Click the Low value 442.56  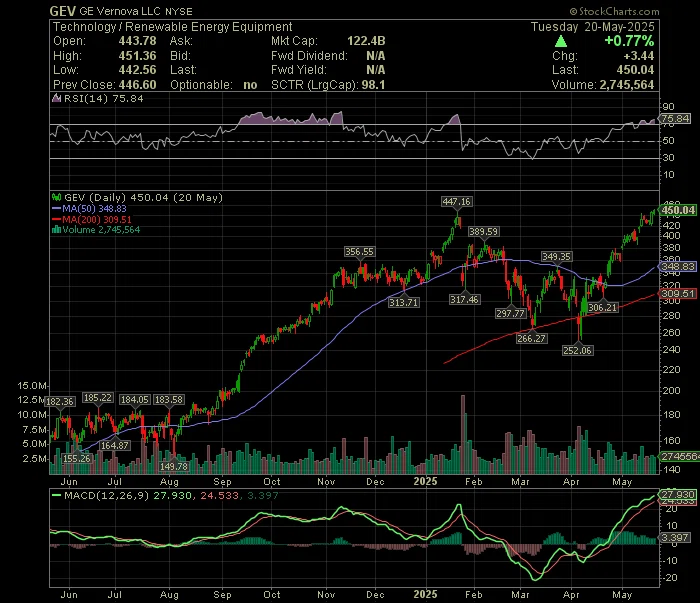[x=138, y=70]
